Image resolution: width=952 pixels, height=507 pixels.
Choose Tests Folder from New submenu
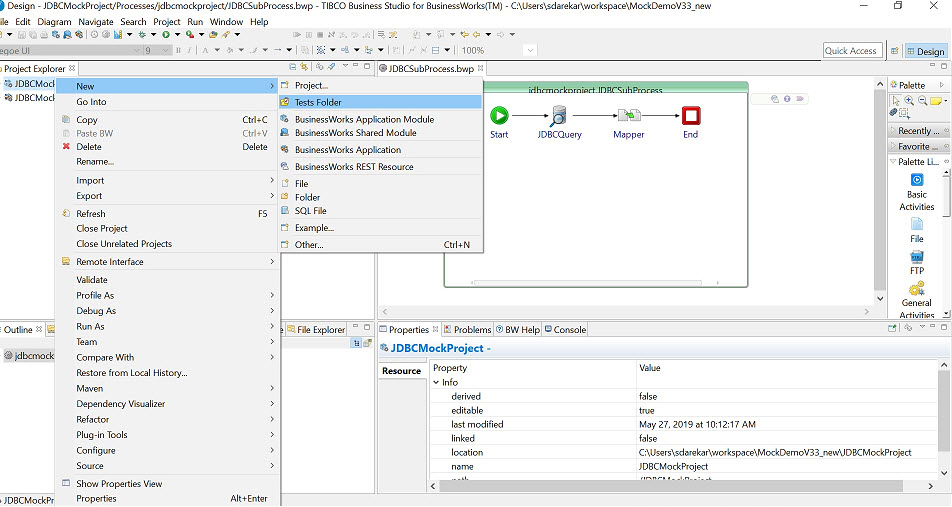coord(318,102)
